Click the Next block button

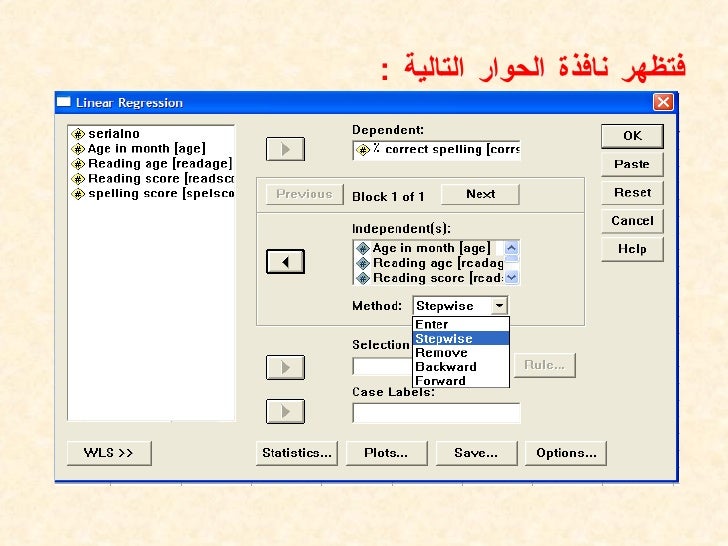point(480,194)
